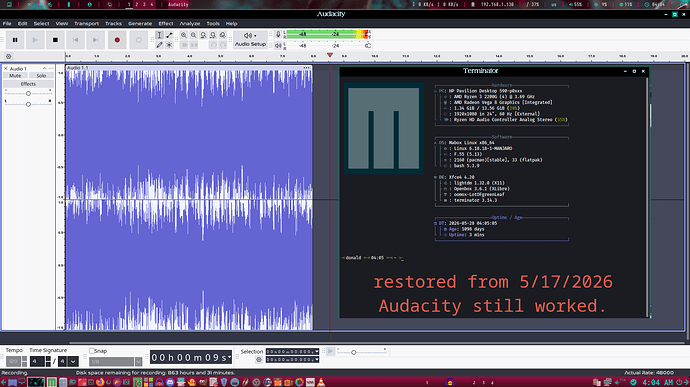Open the selection toolbar gear settings
Screen dimensions: 690x387
tap(259, 360)
